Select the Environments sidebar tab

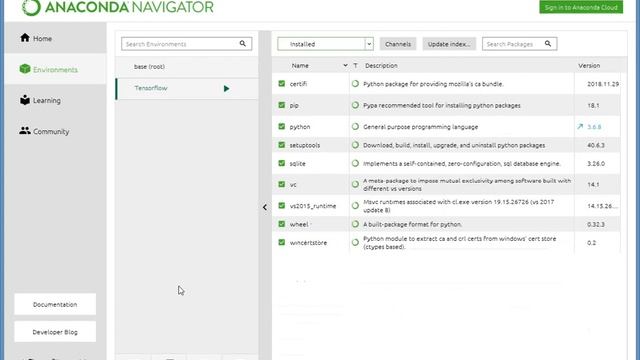click(56, 69)
